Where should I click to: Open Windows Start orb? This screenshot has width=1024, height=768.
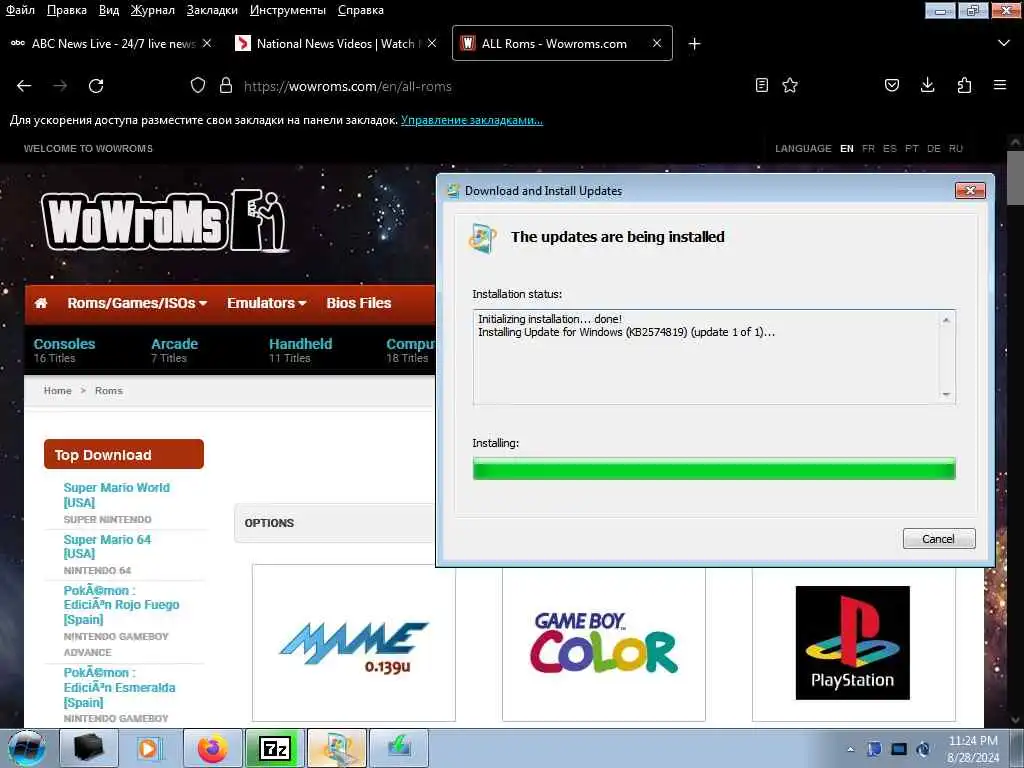(27, 748)
